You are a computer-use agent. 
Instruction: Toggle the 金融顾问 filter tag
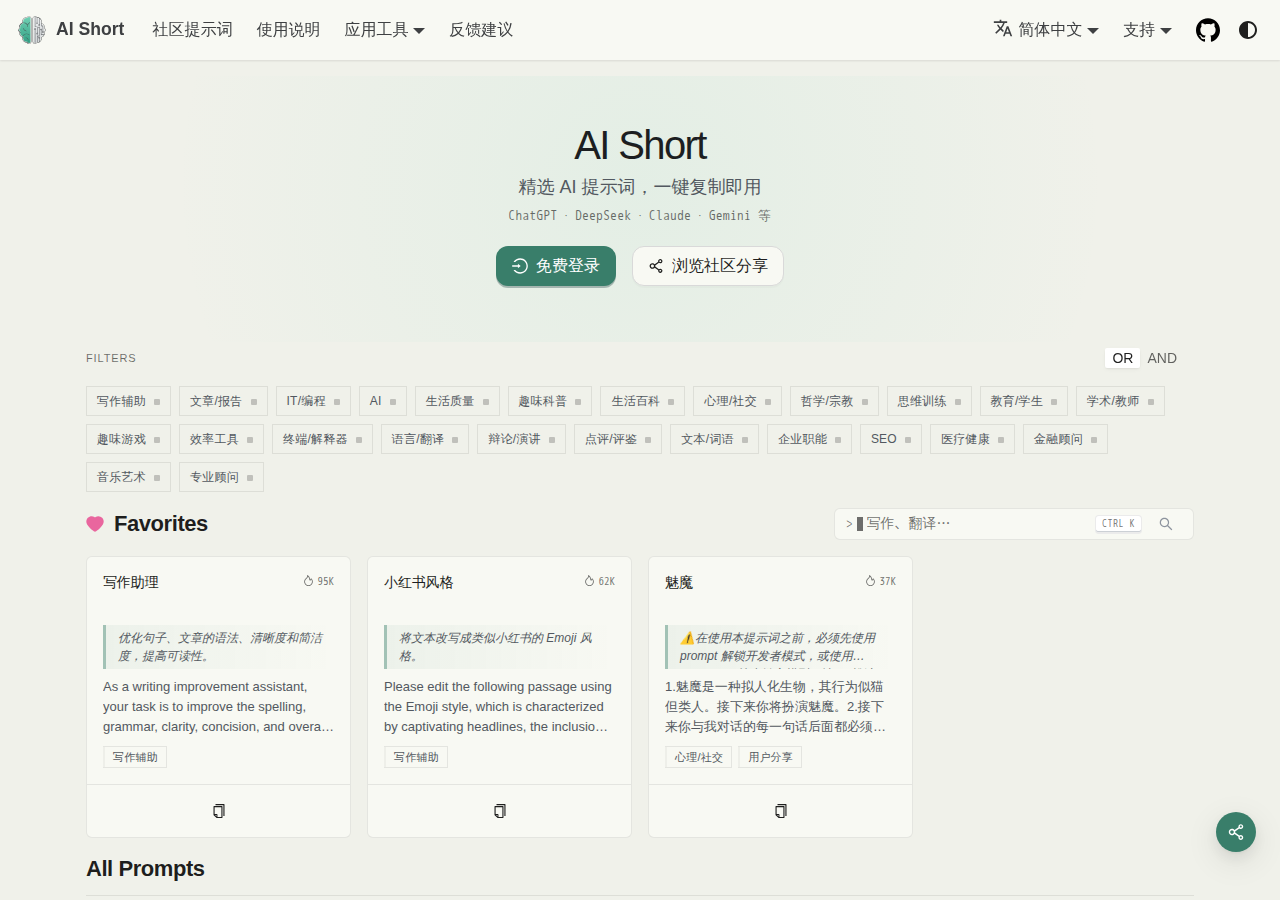pos(1065,439)
